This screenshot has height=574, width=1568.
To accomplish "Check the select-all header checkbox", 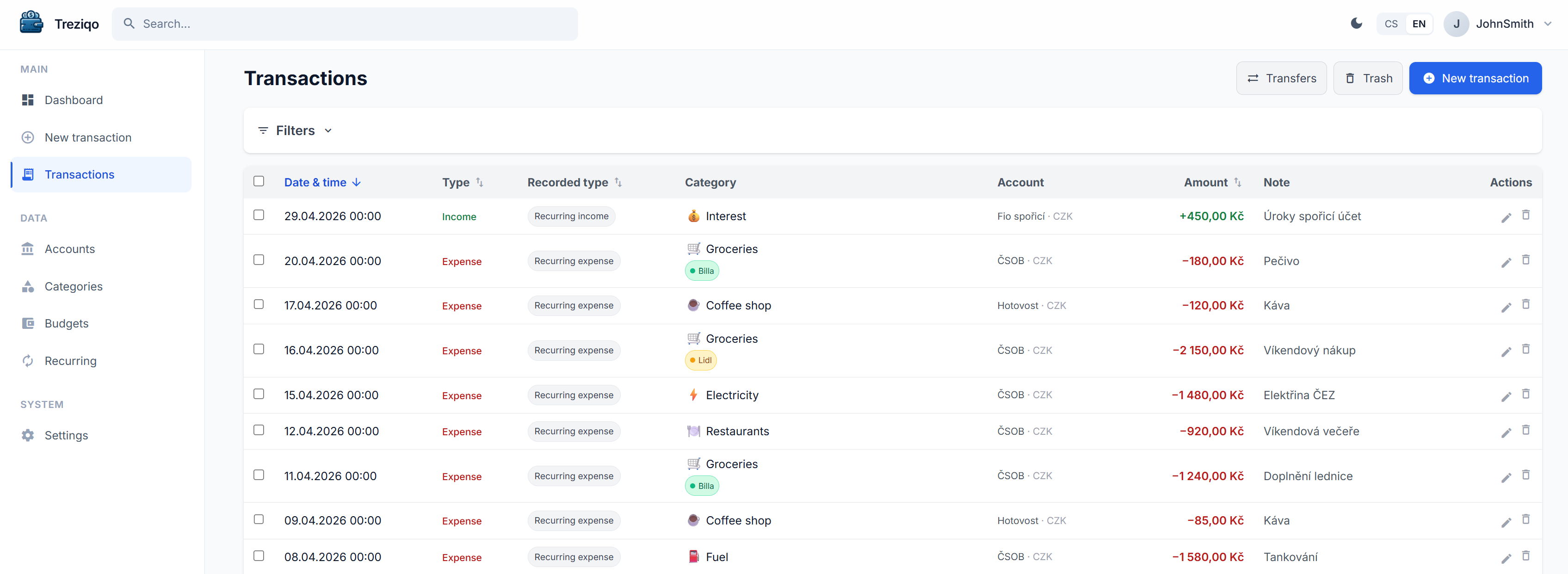I will pos(259,181).
